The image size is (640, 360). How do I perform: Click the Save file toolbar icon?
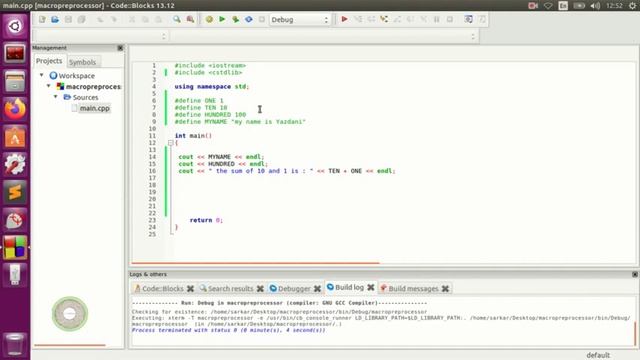(x=68, y=19)
